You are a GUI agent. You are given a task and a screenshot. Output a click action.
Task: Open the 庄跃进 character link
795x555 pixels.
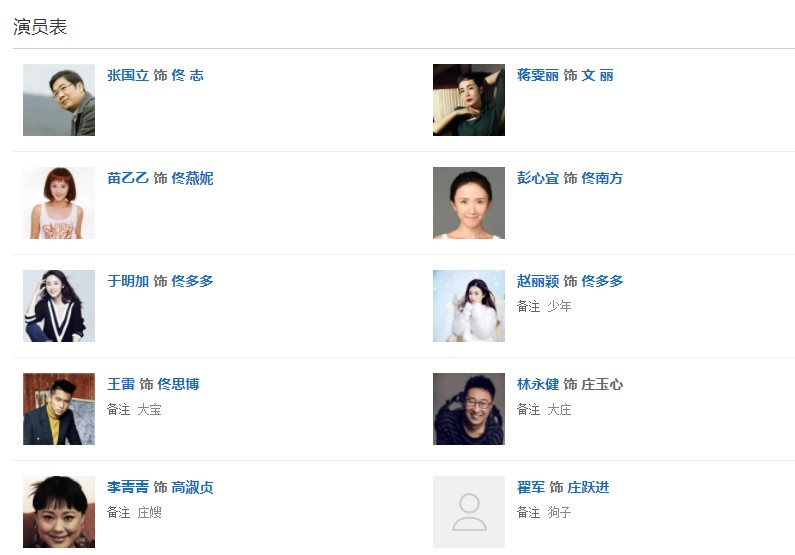point(588,487)
